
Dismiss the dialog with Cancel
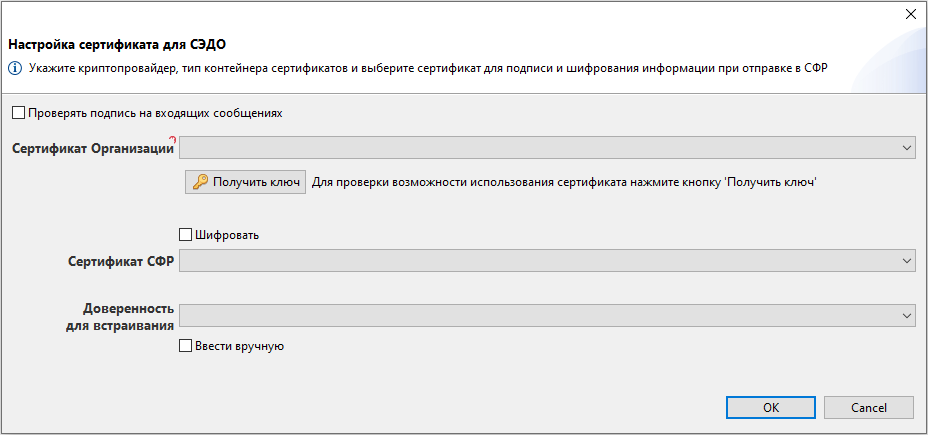[x=869, y=408]
